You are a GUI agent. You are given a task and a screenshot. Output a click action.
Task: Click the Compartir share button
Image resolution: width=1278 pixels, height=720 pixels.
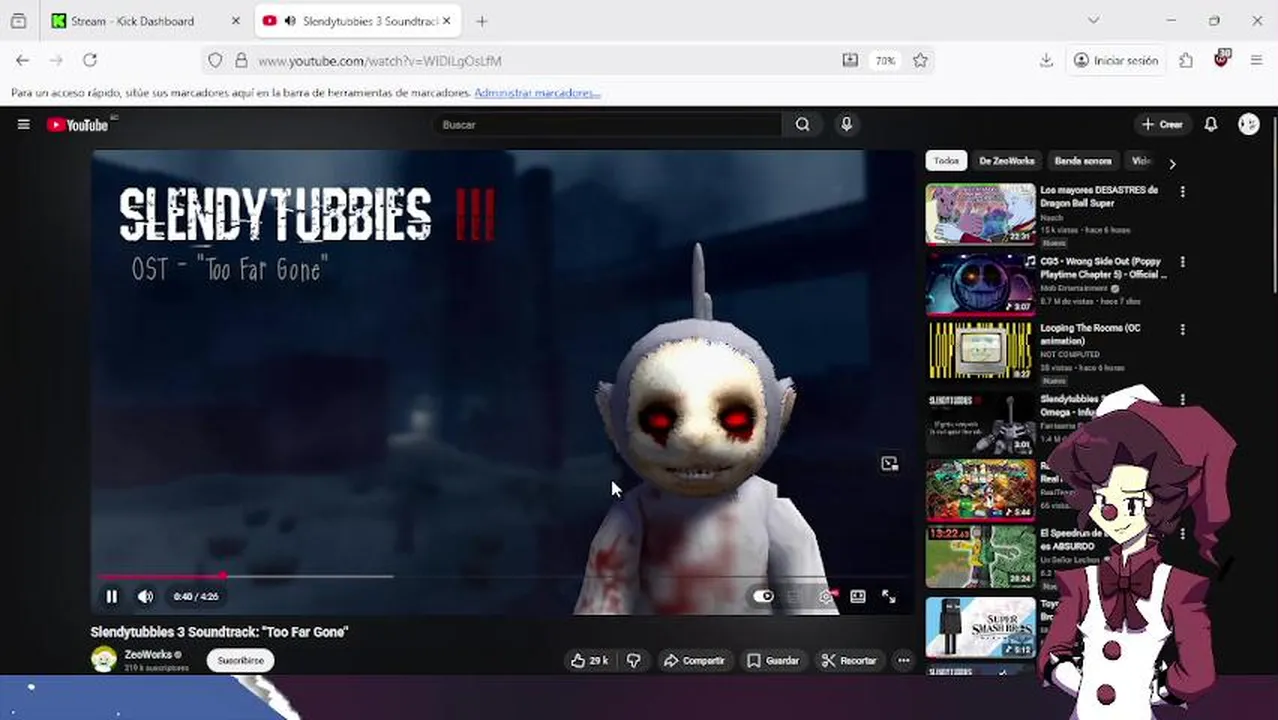click(x=694, y=661)
